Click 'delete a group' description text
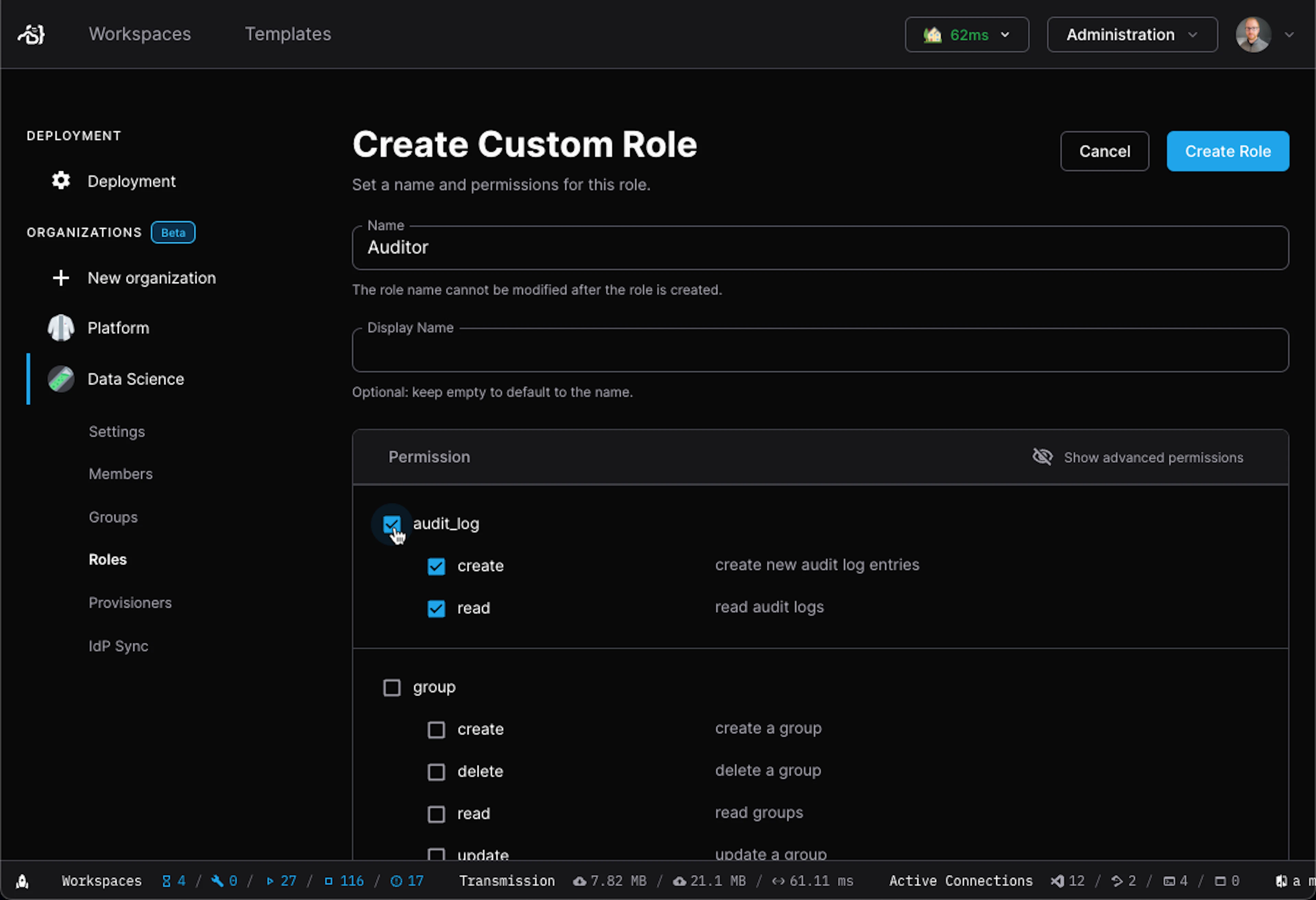1316x900 pixels. pyautogui.click(x=768, y=770)
